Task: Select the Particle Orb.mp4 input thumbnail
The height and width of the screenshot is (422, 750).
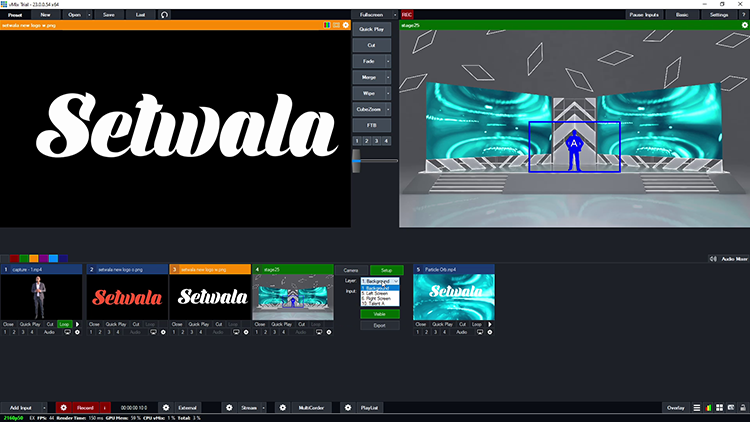Action: (453, 297)
